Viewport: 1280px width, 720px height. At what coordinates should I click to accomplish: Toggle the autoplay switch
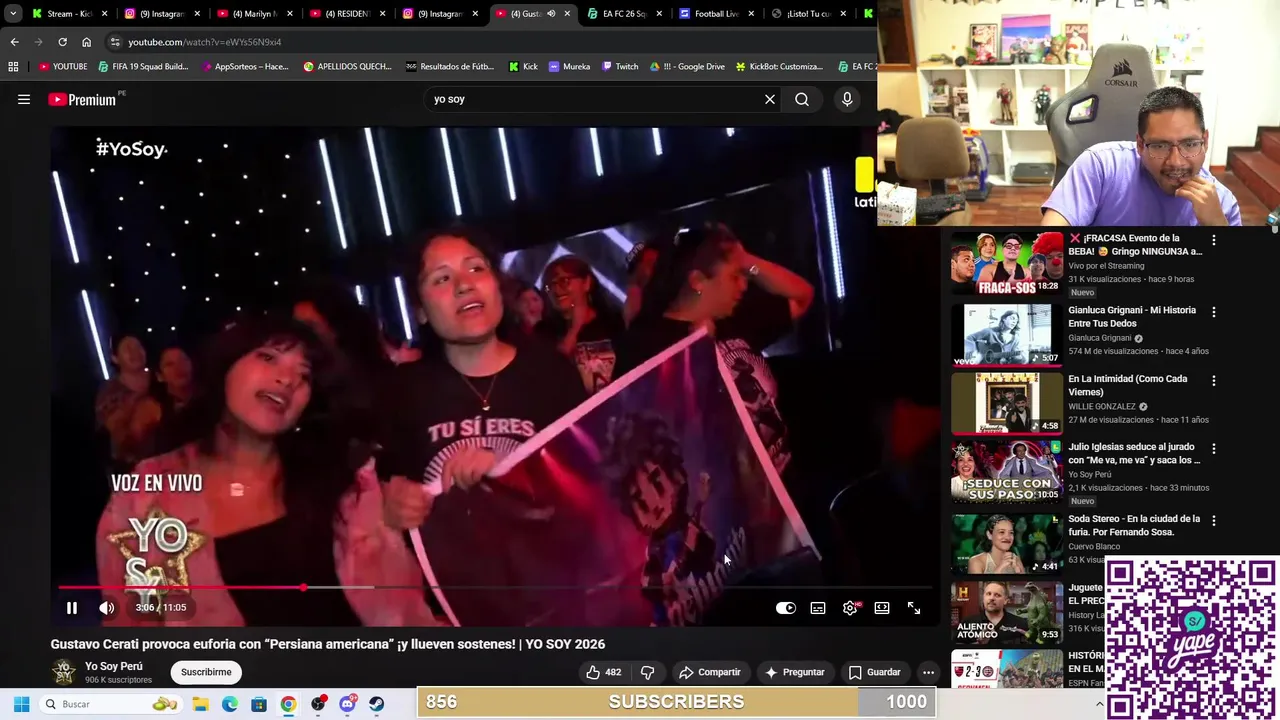click(786, 608)
